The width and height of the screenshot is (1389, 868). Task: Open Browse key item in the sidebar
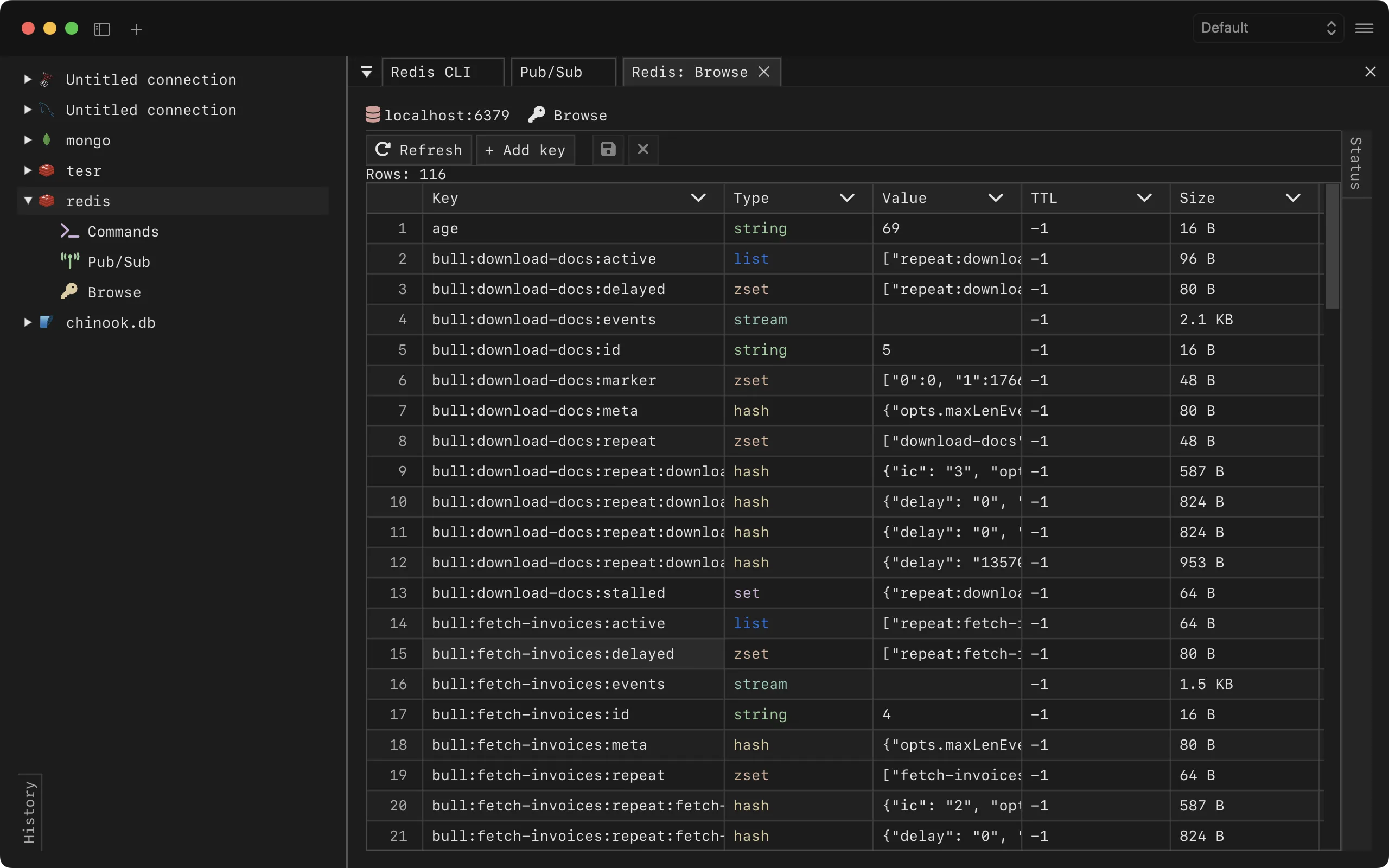click(113, 292)
